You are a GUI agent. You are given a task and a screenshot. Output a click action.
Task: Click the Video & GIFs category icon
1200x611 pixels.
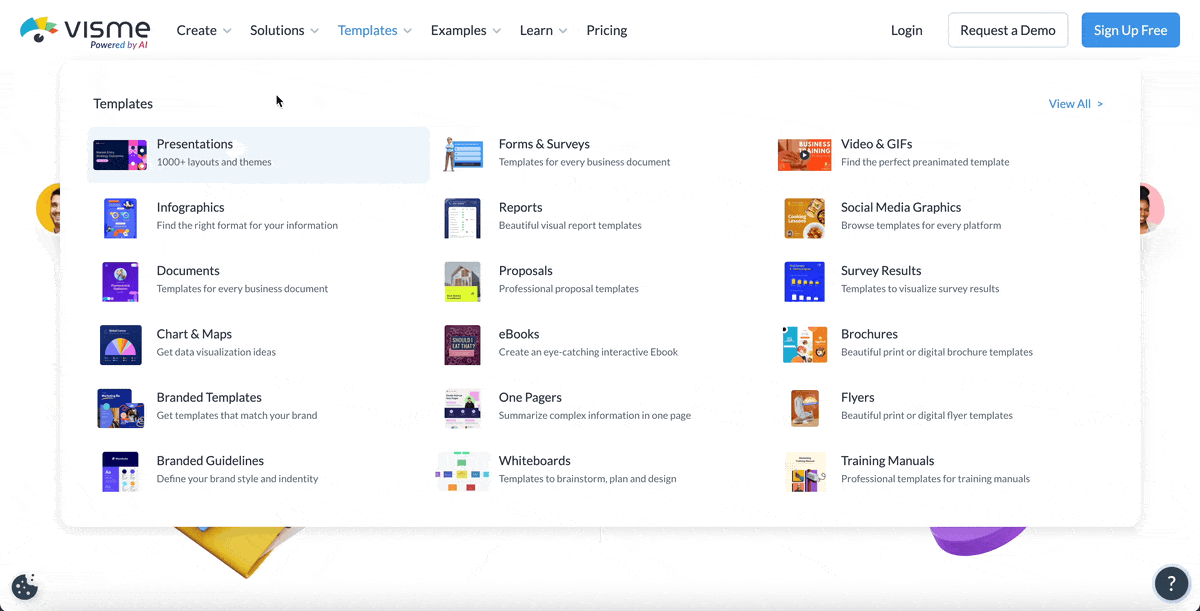tap(804, 154)
